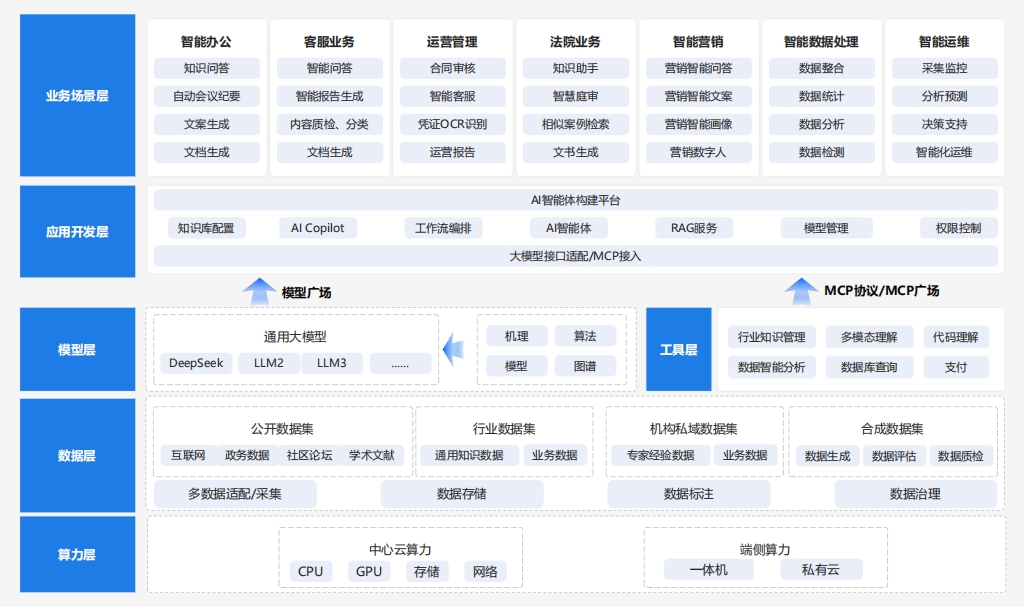
Task: Select the RAG服务 box
Action: [x=694, y=228]
